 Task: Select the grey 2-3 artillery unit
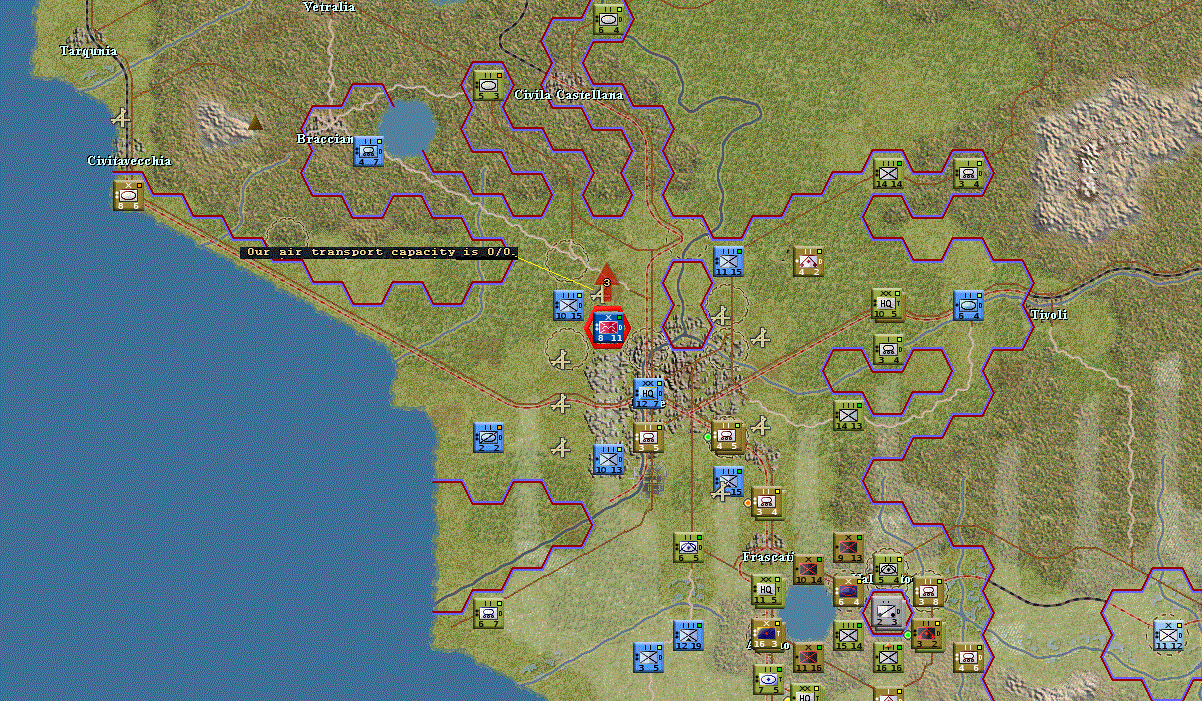[x=888, y=611]
